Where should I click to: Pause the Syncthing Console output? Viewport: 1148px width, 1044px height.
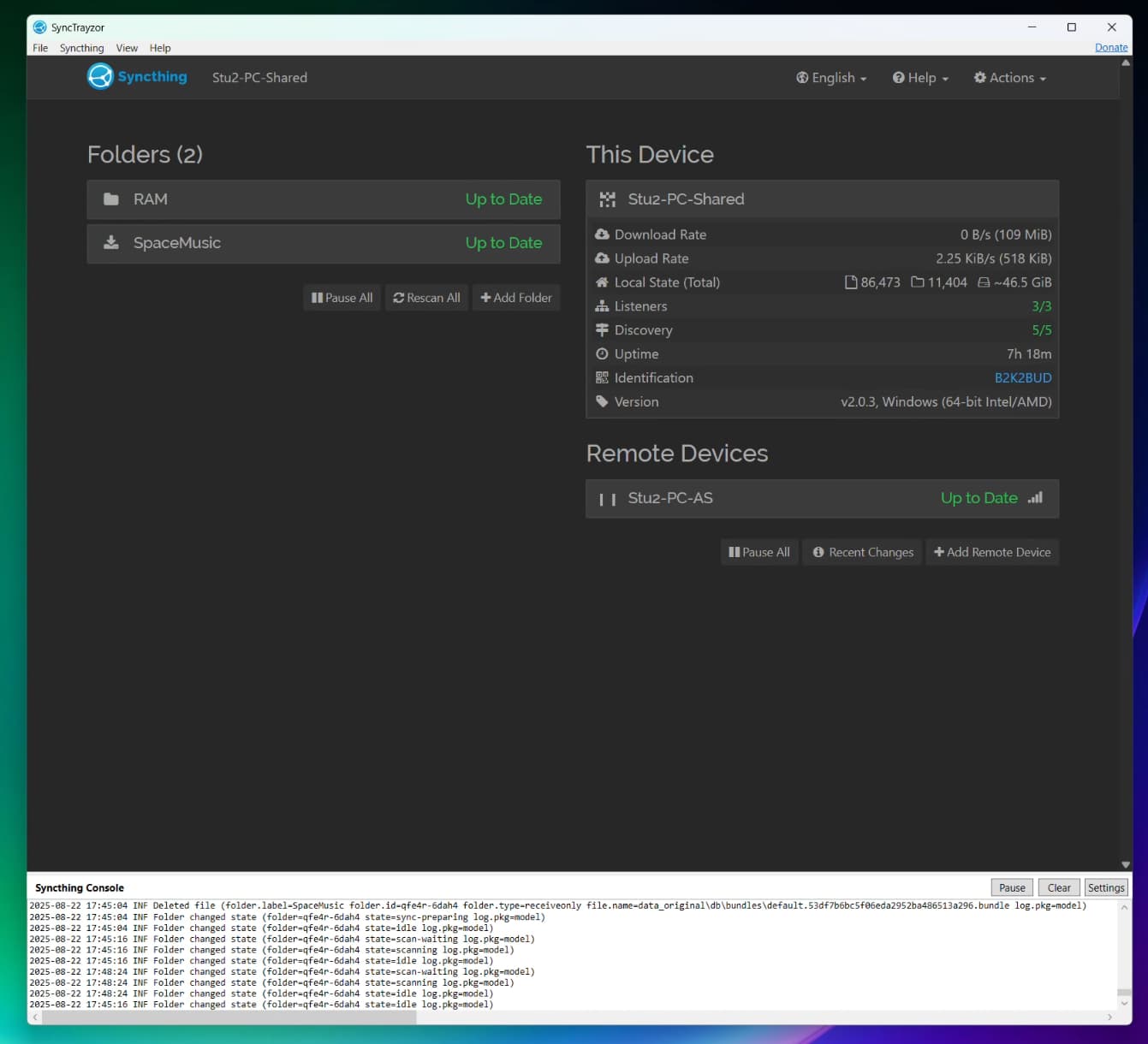point(1012,888)
